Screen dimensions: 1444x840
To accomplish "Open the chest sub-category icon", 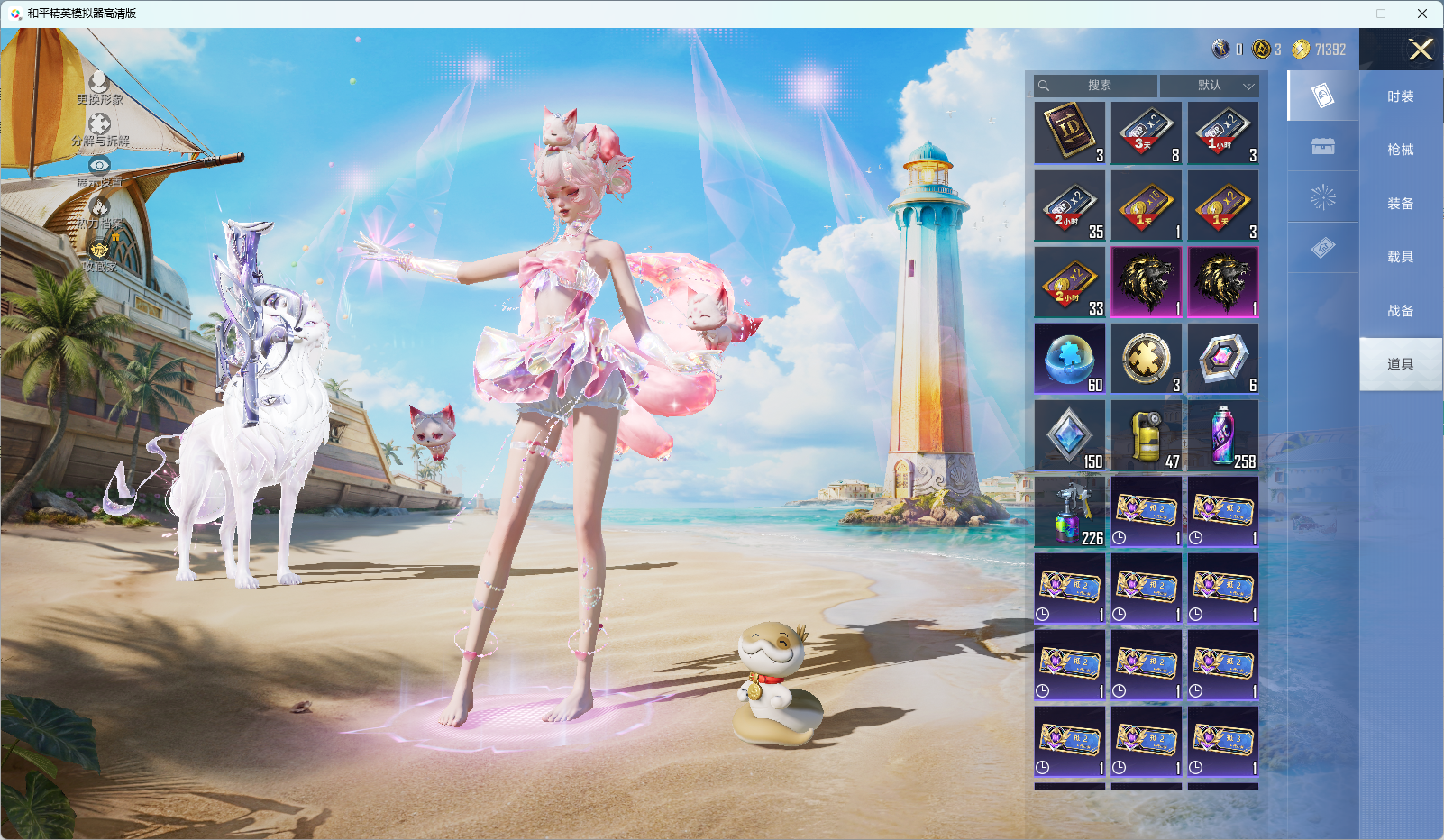I will pos(1323,146).
